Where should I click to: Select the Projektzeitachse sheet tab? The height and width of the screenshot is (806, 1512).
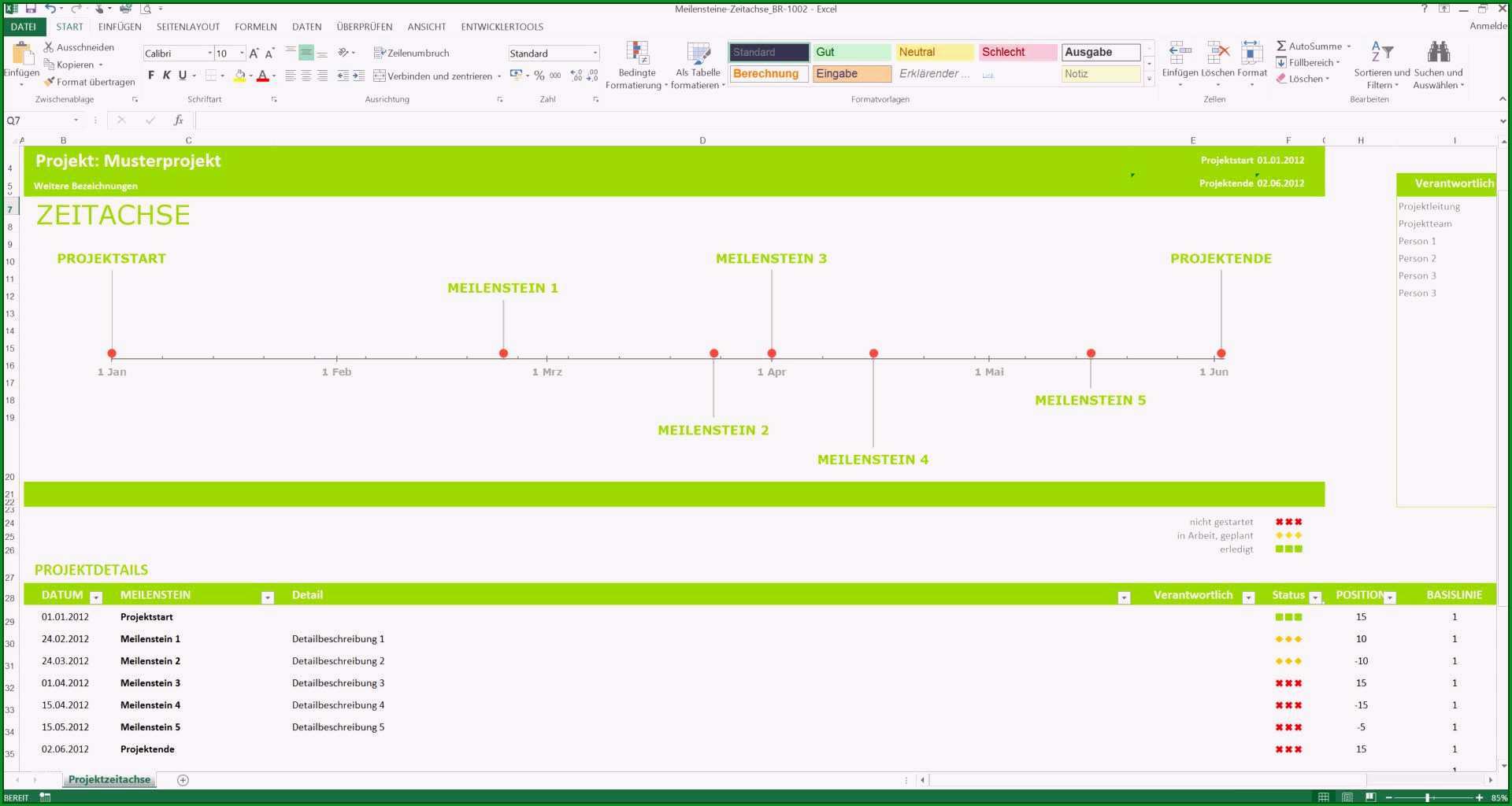[109, 779]
